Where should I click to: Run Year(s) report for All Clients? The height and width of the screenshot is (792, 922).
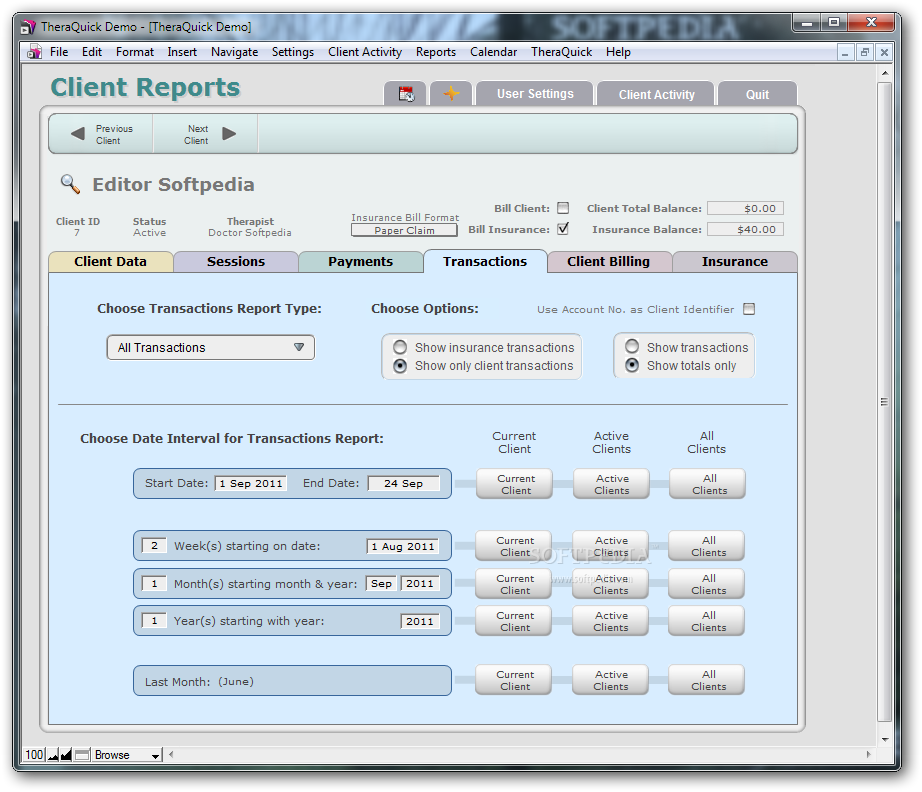tap(707, 621)
